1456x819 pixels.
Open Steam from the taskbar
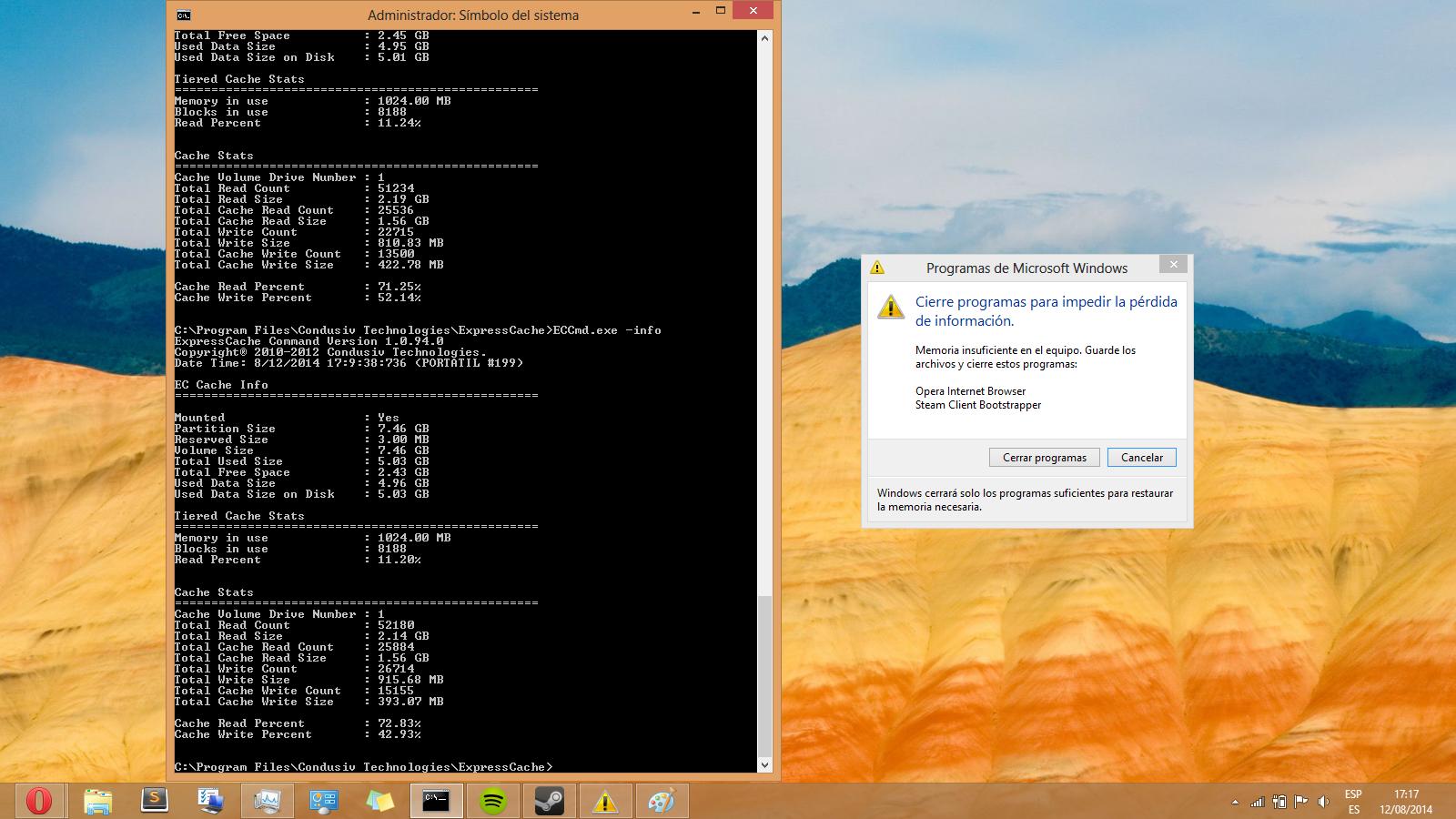point(550,801)
